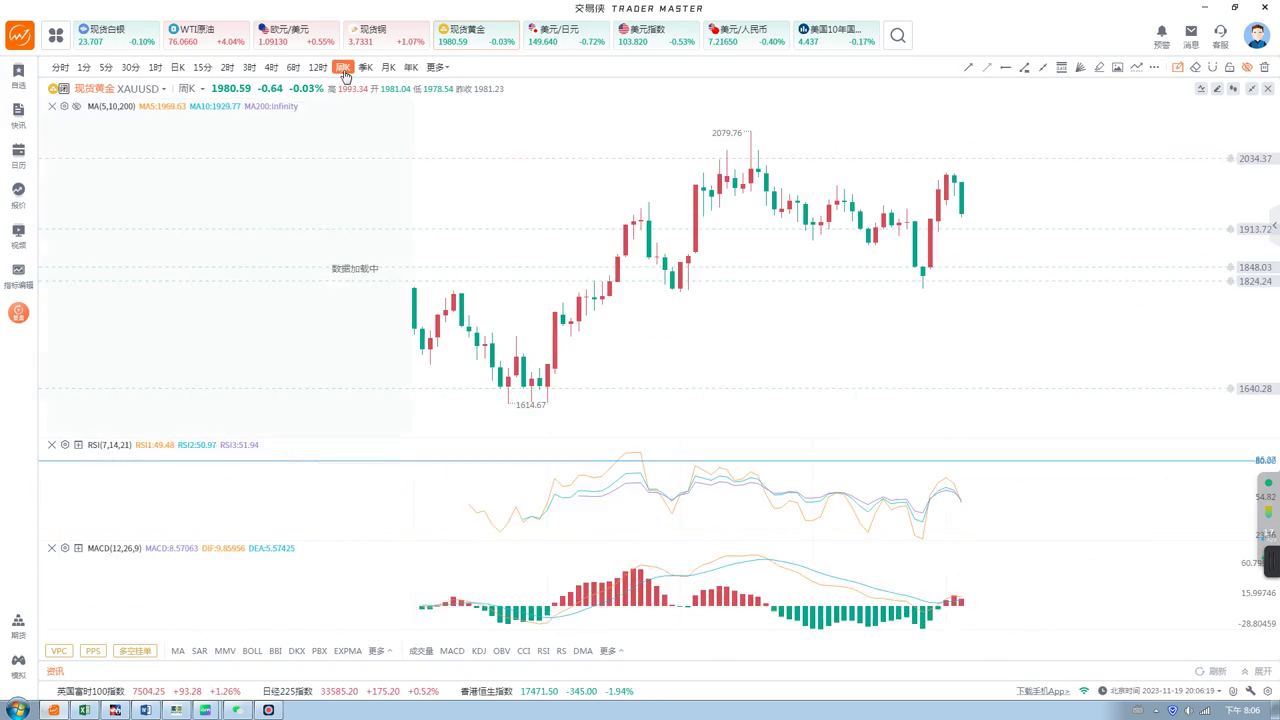Open the 自选 watchlist sidebar icon

coord(18,76)
